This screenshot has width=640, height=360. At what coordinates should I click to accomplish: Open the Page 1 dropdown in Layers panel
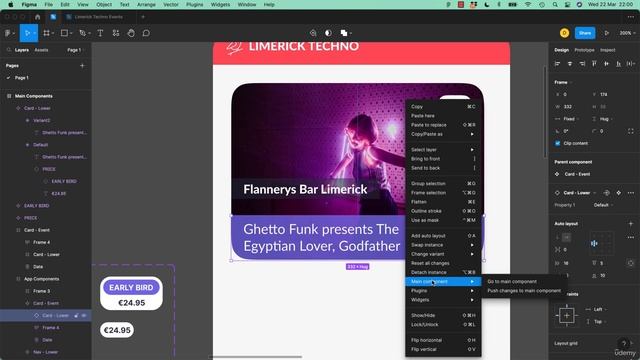click(76, 50)
